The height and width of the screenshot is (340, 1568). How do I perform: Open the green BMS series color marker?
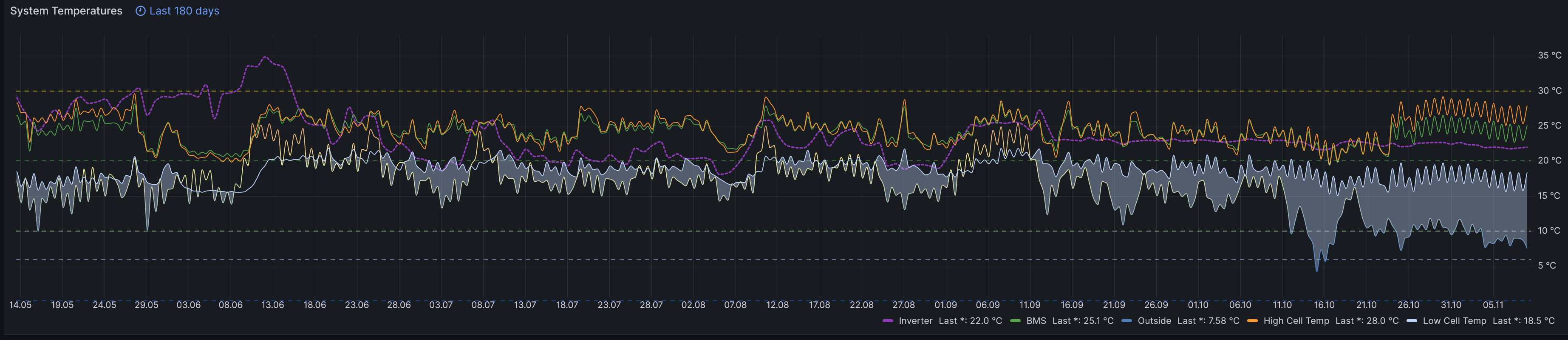pos(1015,321)
